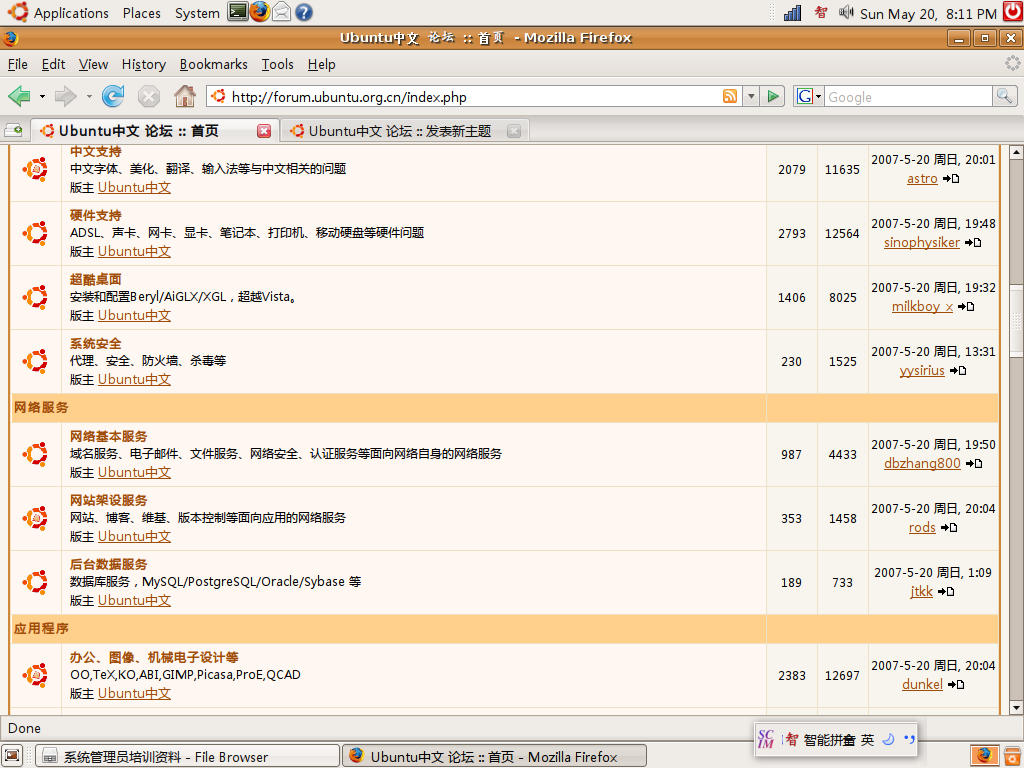
Task: Expand the URL bar history dropdown
Action: [x=751, y=97]
